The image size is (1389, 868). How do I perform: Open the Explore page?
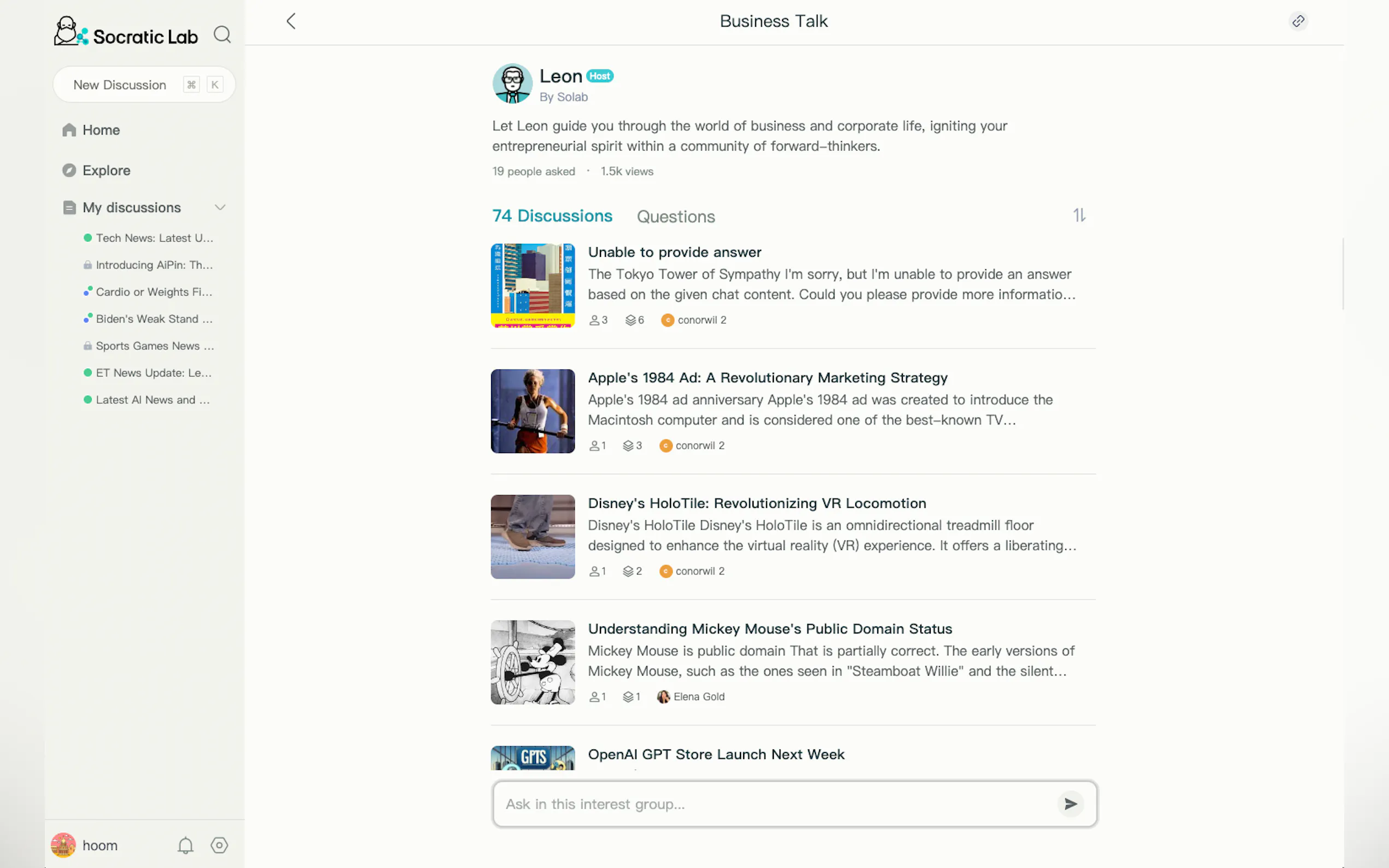pyautogui.click(x=106, y=171)
